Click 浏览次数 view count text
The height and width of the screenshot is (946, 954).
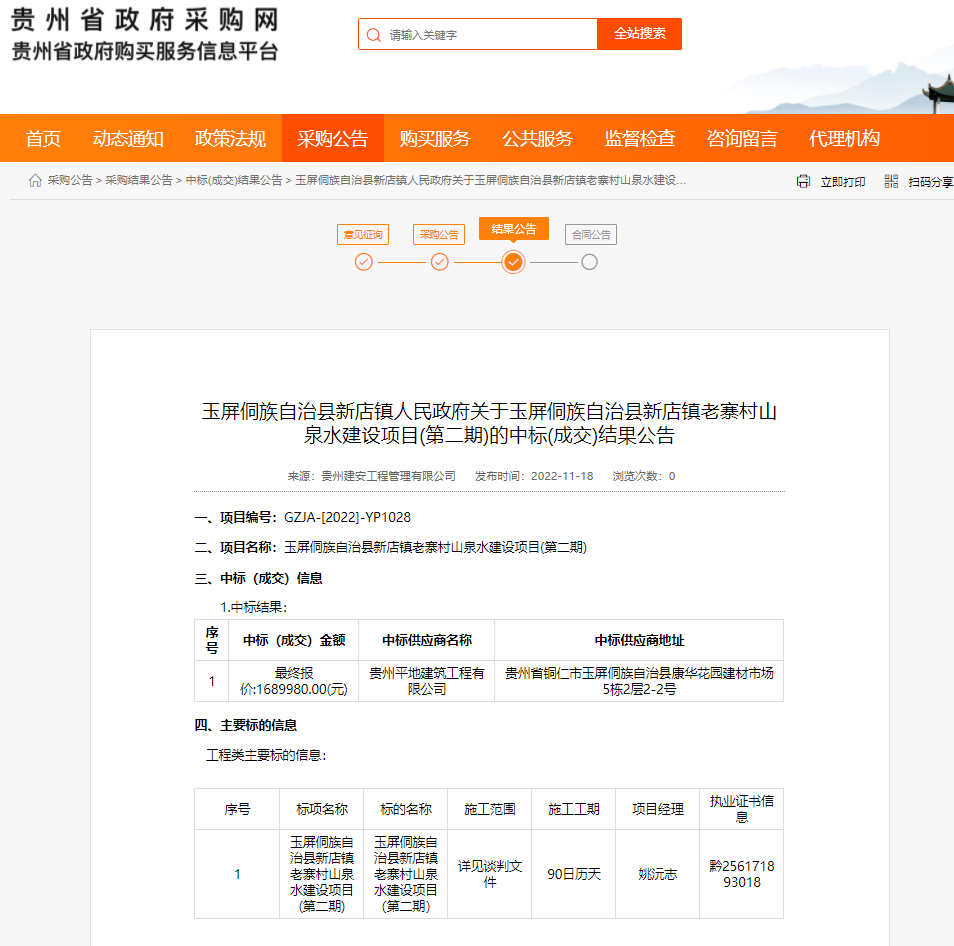(x=644, y=476)
